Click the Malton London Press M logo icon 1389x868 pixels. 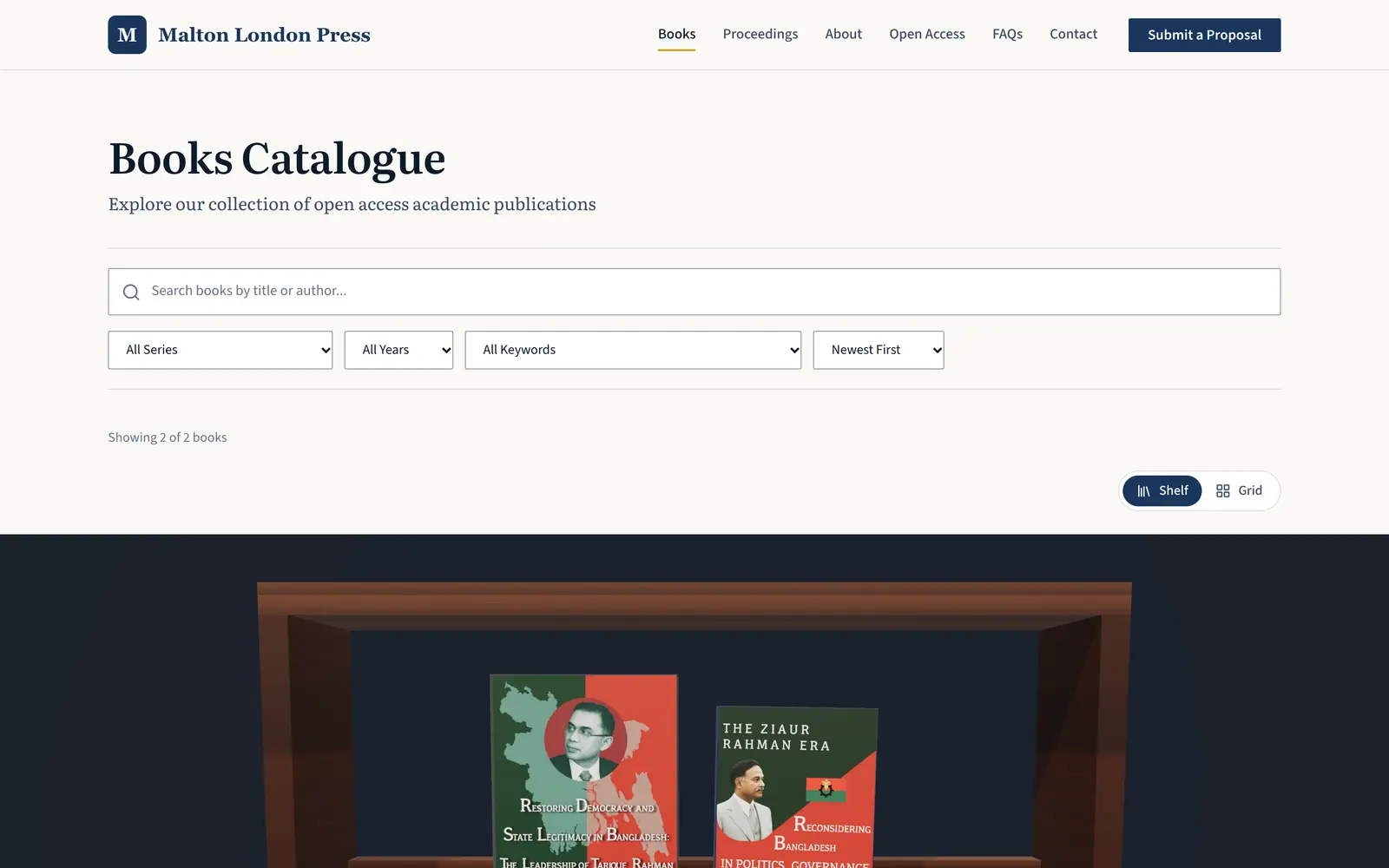[x=127, y=35]
